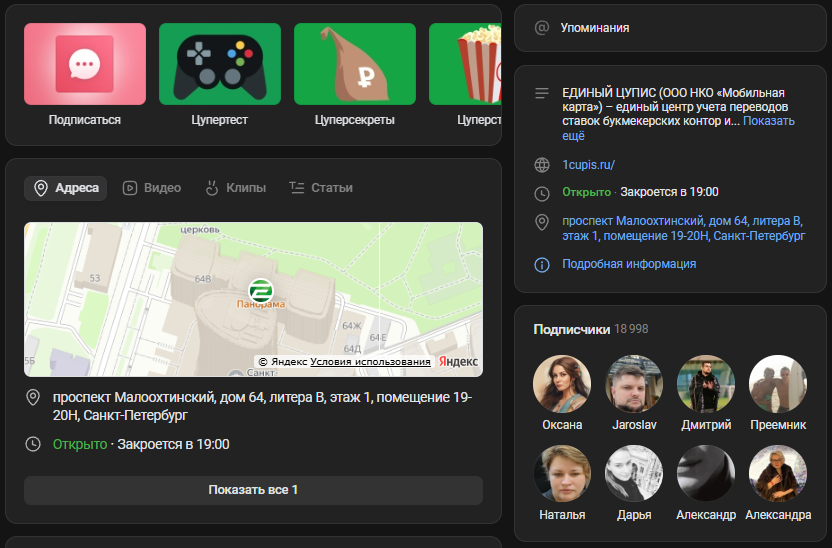
Task: Open Jaroslav's avatar
Action: click(634, 384)
